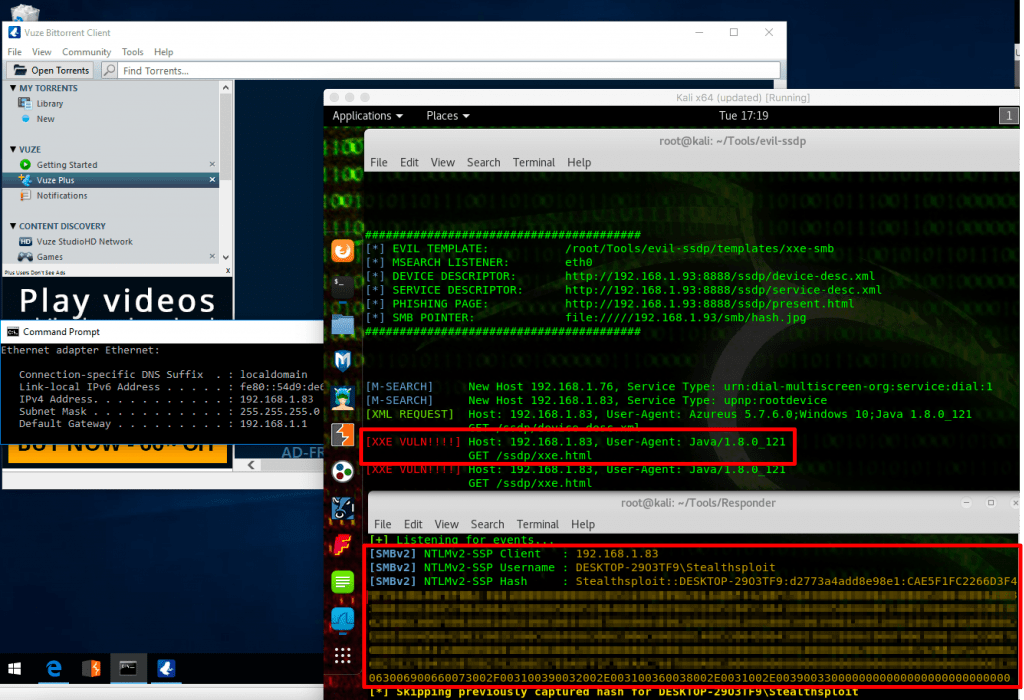This screenshot has height=700, width=1024.
Task: Launch Maltego icon in Kali dock
Action: click(x=343, y=508)
